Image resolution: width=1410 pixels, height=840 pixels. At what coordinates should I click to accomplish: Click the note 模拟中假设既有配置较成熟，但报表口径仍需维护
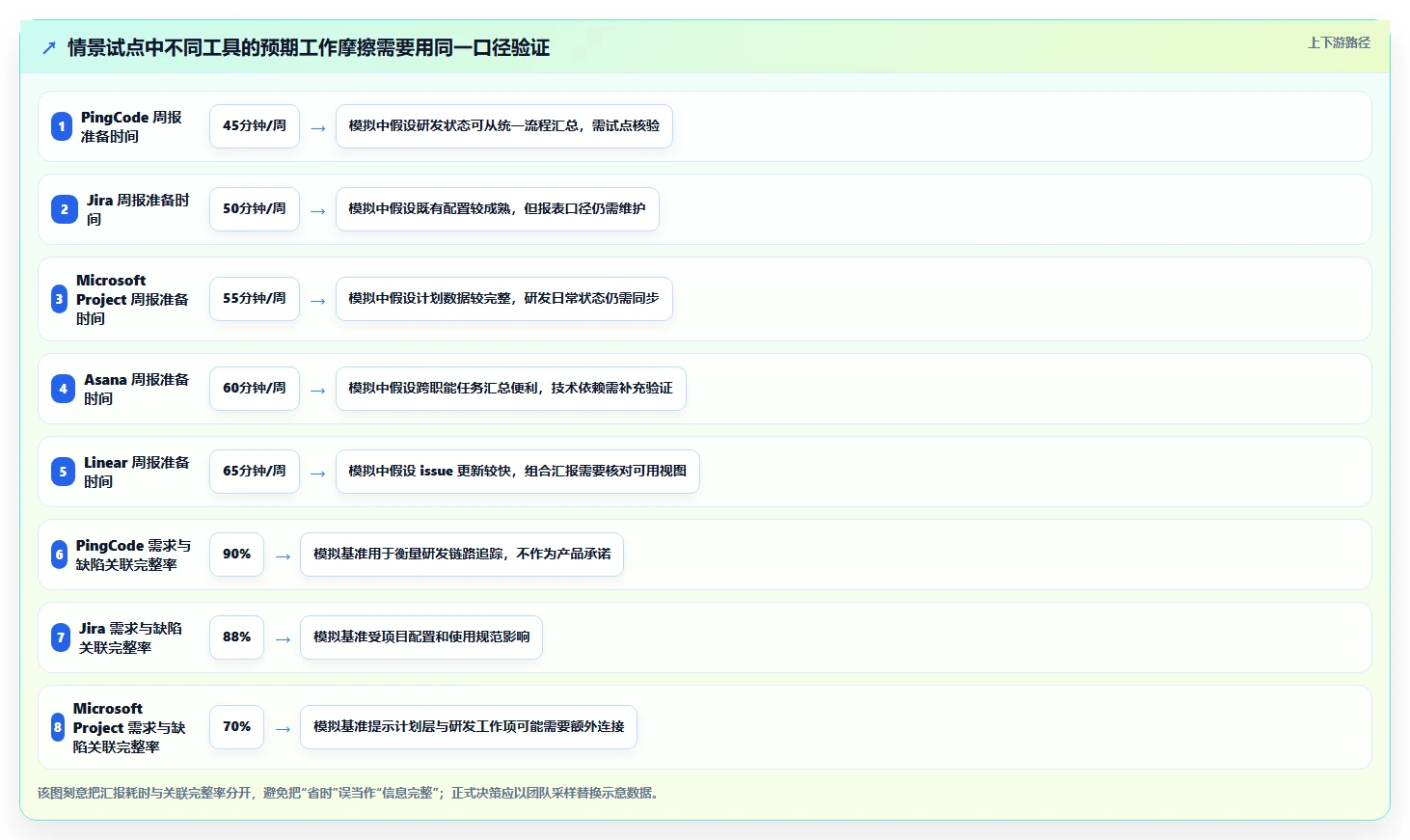click(x=498, y=209)
